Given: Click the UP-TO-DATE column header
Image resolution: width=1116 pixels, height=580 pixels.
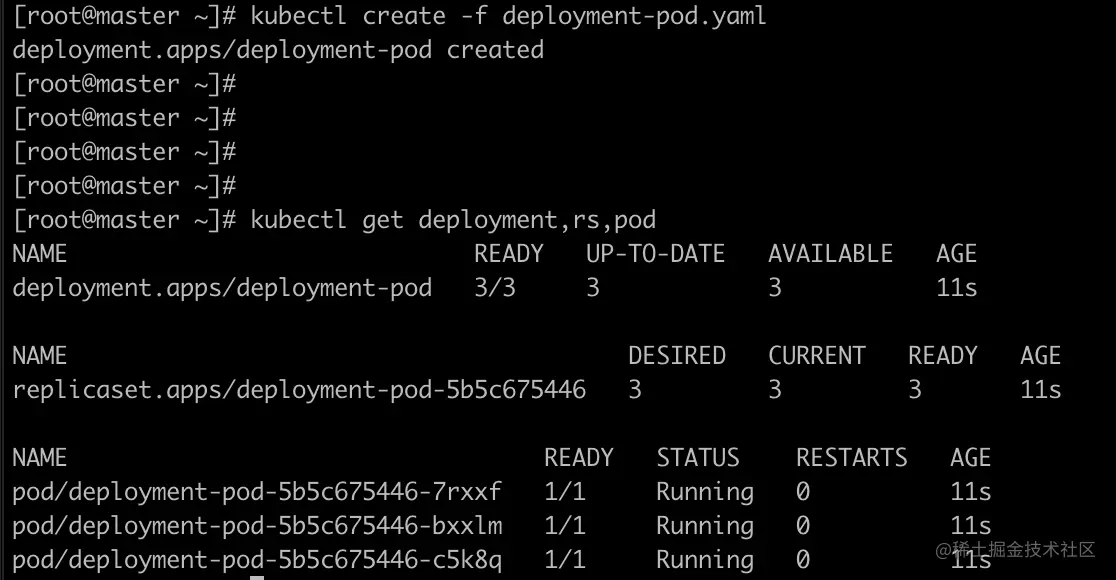Looking at the screenshot, I should tap(655, 253).
